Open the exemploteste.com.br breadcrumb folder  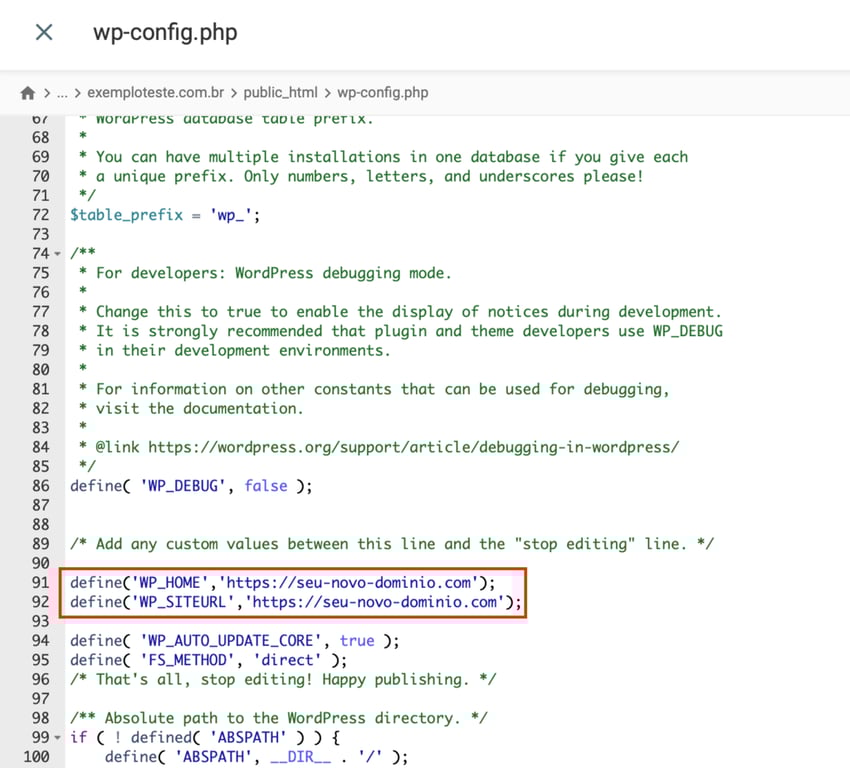click(x=155, y=92)
